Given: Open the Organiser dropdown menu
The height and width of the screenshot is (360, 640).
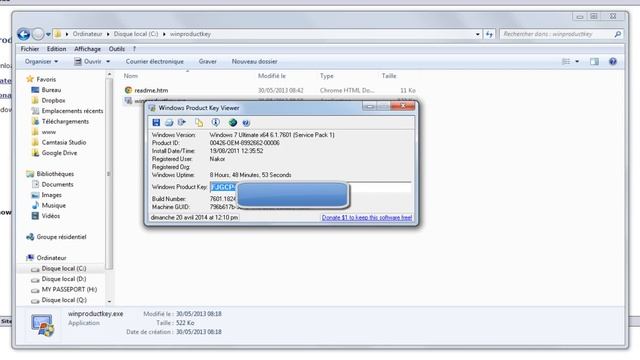Looking at the screenshot, I should 41,62.
